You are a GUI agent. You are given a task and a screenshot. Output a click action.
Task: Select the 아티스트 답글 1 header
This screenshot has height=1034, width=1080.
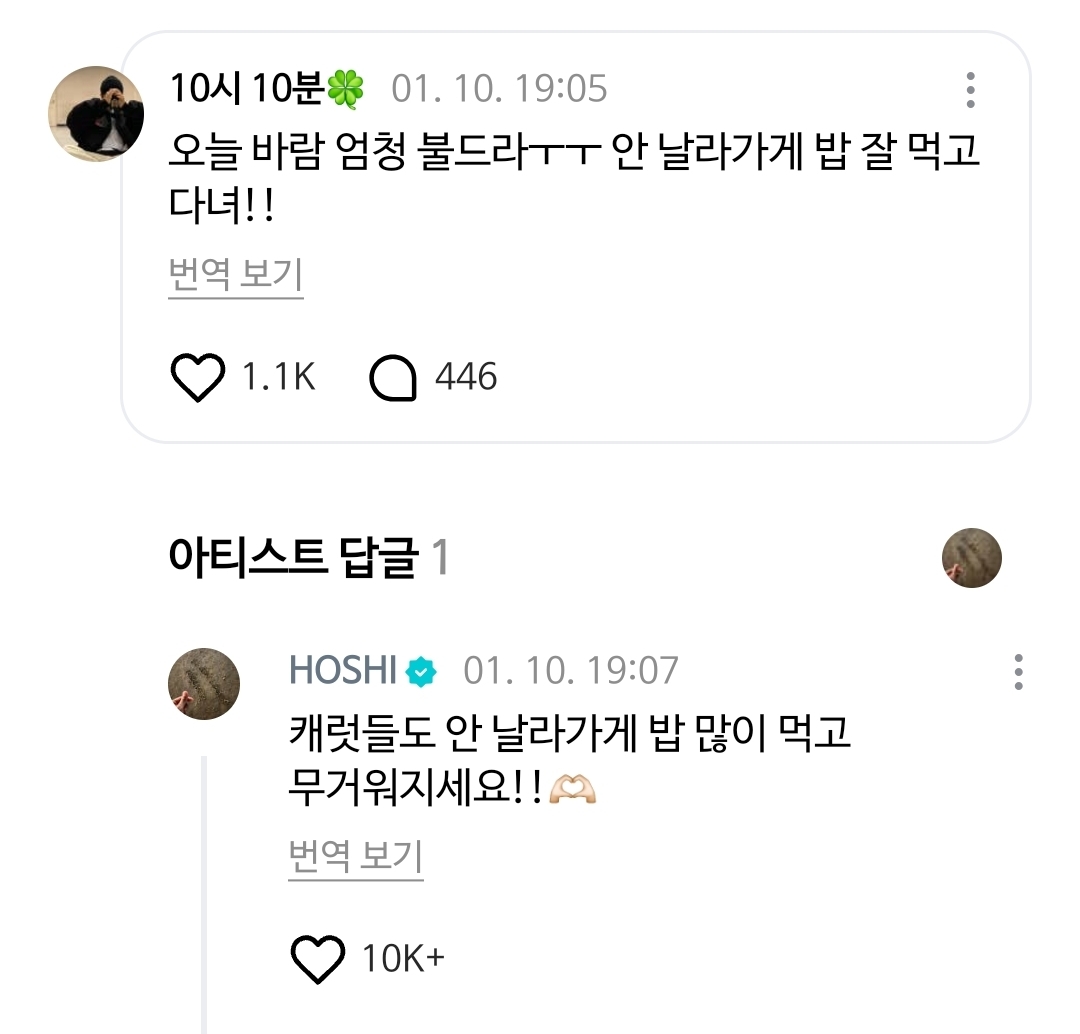(309, 558)
